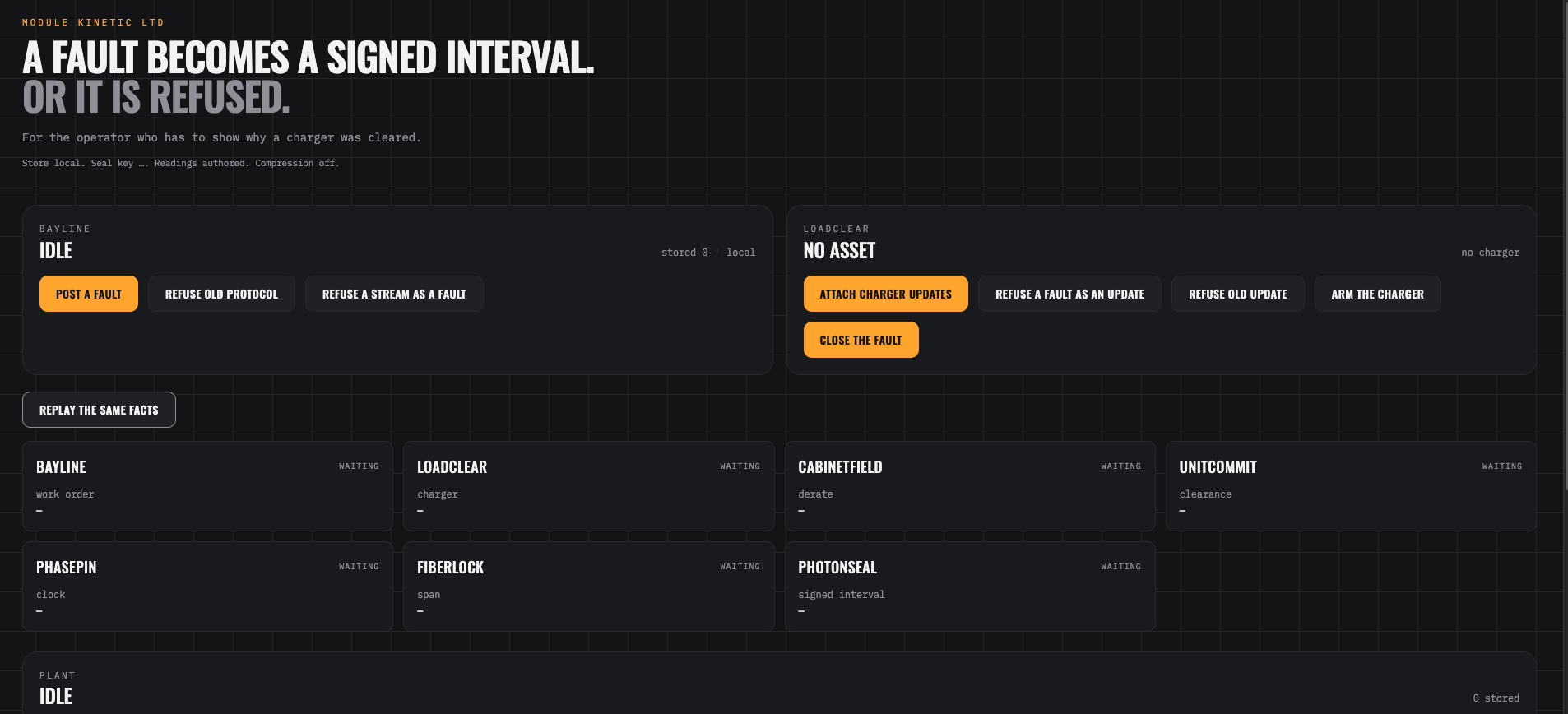Click the 'IDLE' heading above Post a Fault
This screenshot has width=1568, height=714.
click(56, 251)
